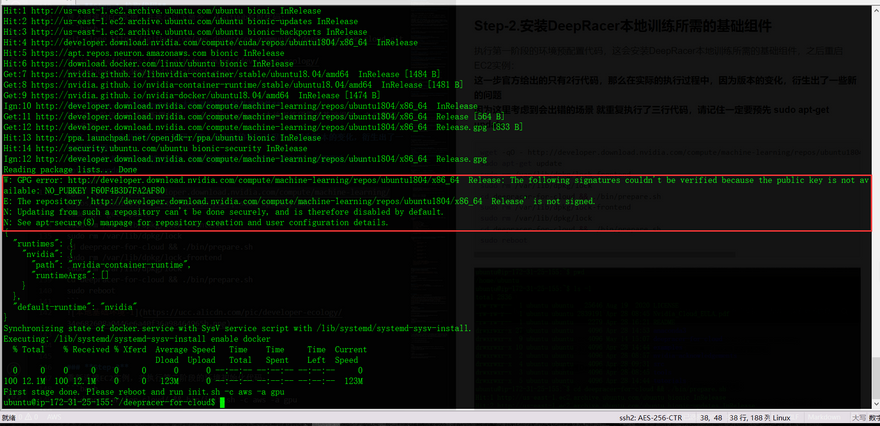The width and height of the screenshot is (880, 426).
Task: Click the 'Get:12' Release.gpg [833 B] line
Action: coord(263,127)
